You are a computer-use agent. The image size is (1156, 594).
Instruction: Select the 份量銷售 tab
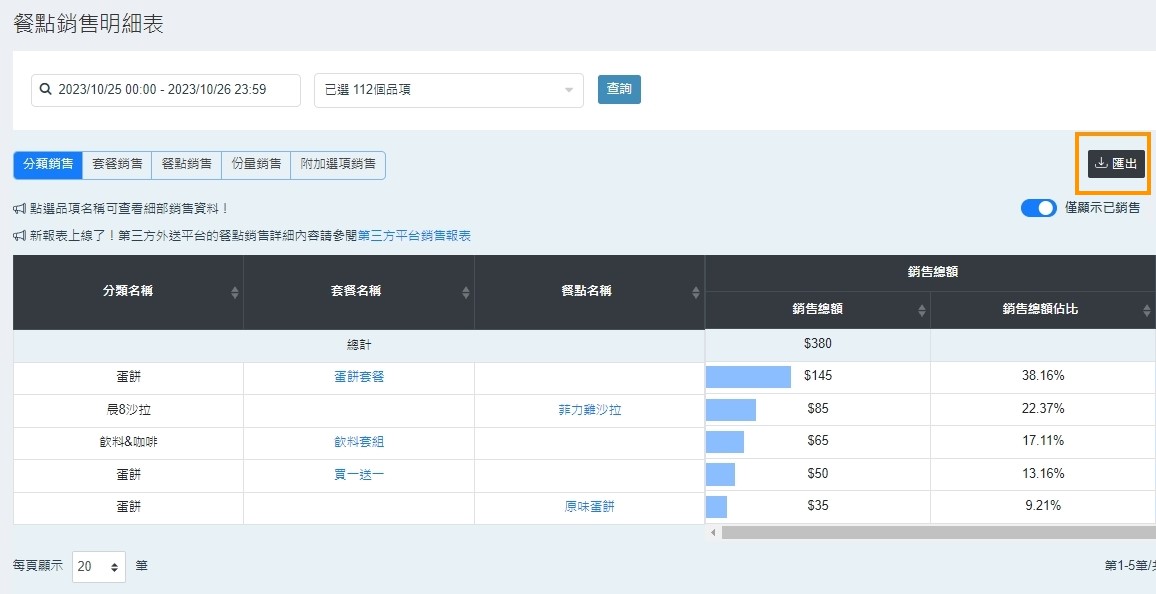(x=256, y=164)
